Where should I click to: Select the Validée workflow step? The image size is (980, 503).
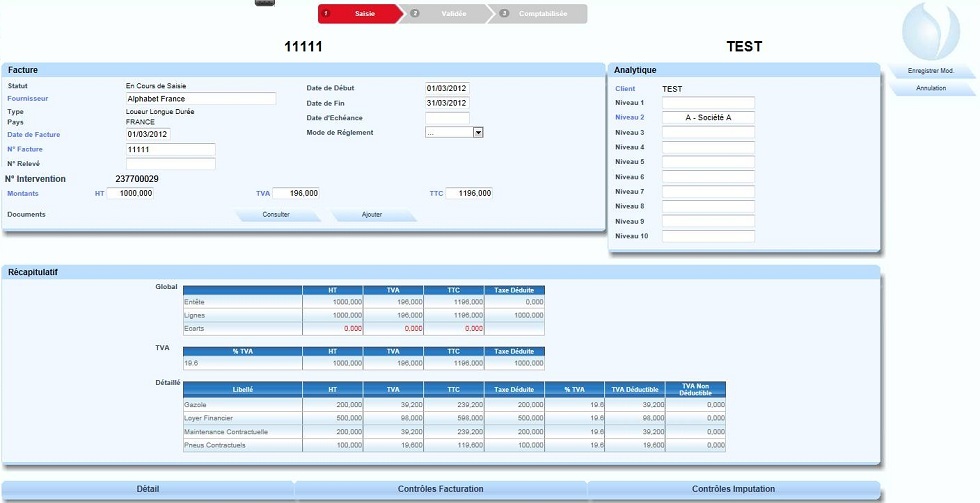coord(446,14)
